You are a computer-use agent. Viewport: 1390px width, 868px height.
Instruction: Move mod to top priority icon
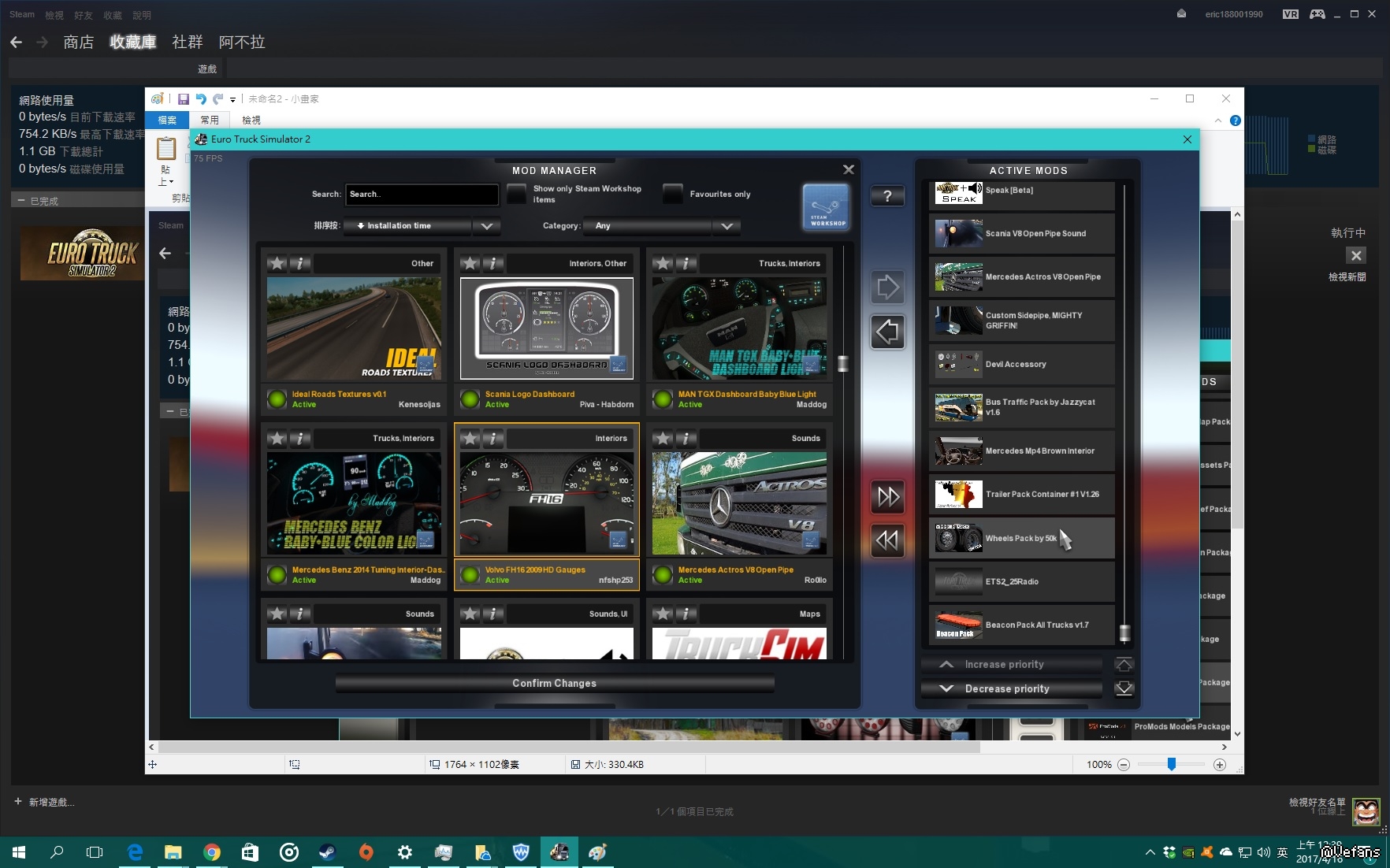coord(1124,664)
